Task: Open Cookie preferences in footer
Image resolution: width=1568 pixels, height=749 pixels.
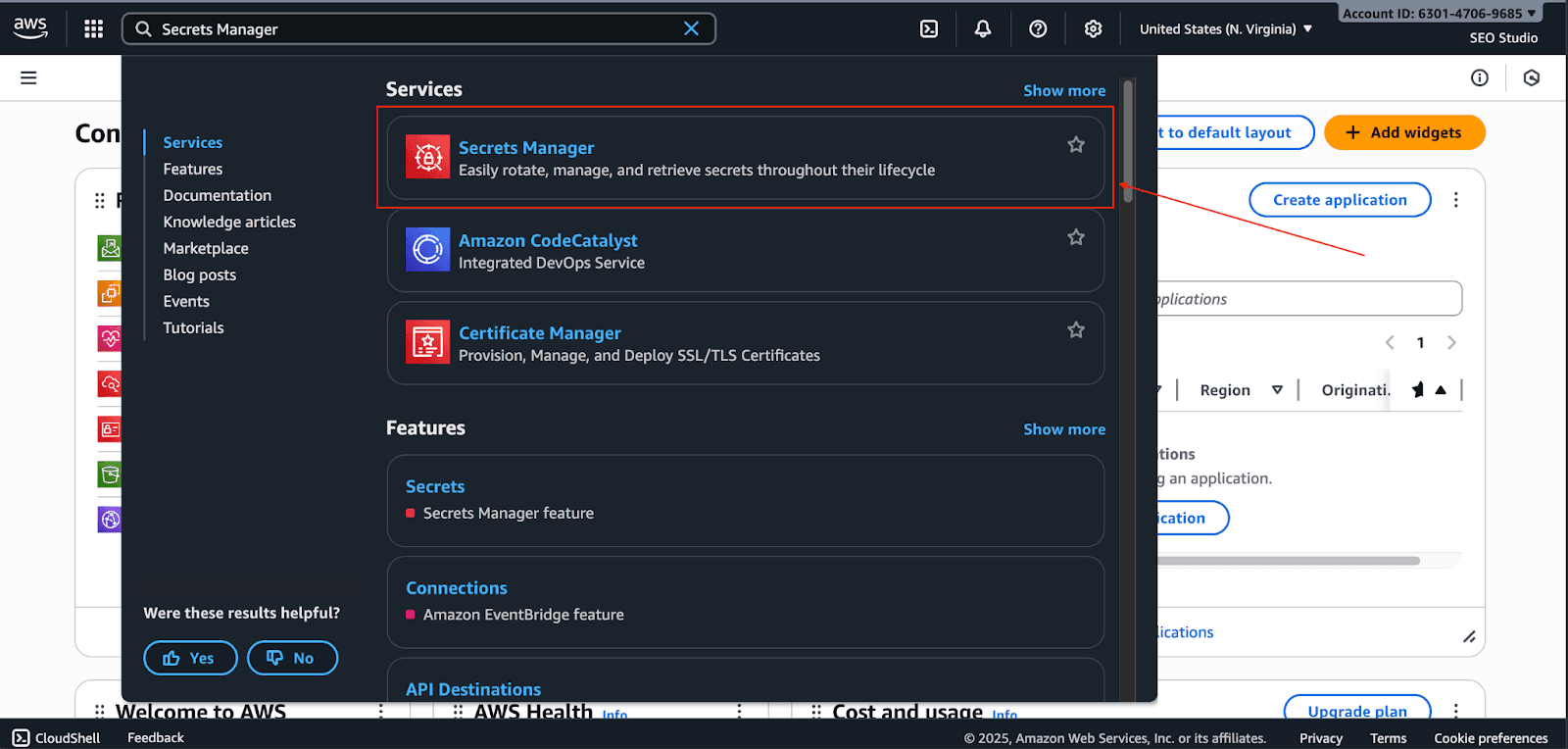Action: click(1491, 738)
